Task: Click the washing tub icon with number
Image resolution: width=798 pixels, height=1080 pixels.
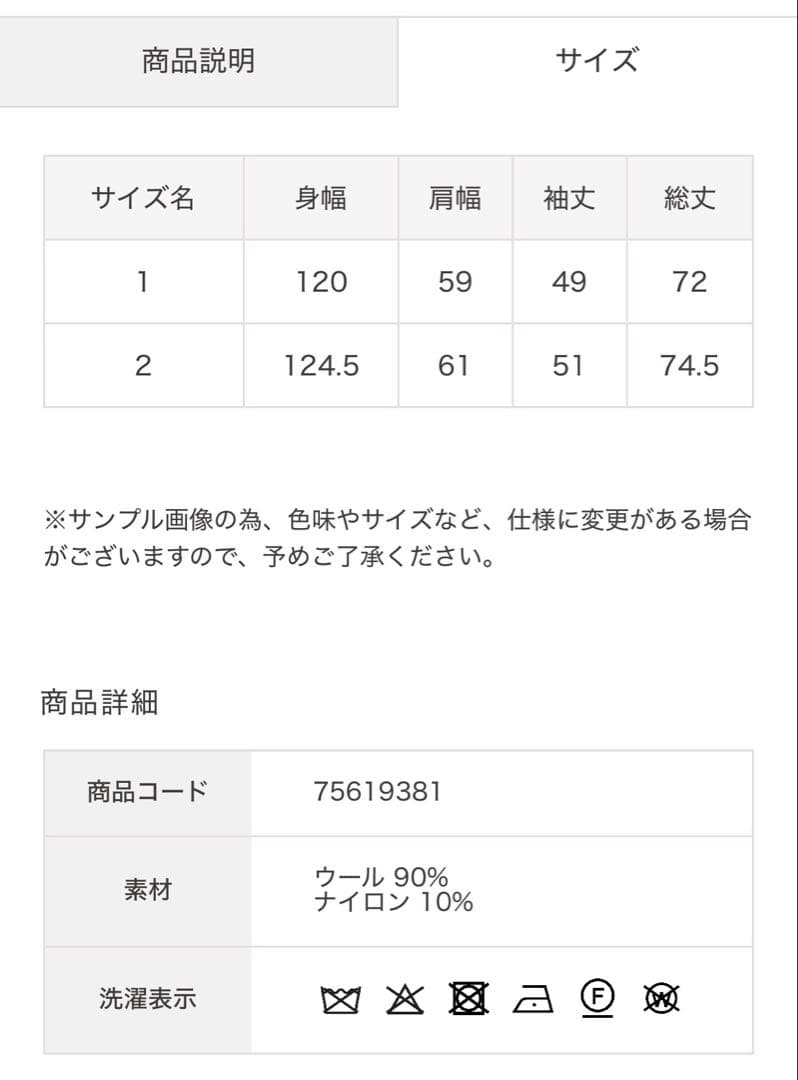Action: point(340,997)
